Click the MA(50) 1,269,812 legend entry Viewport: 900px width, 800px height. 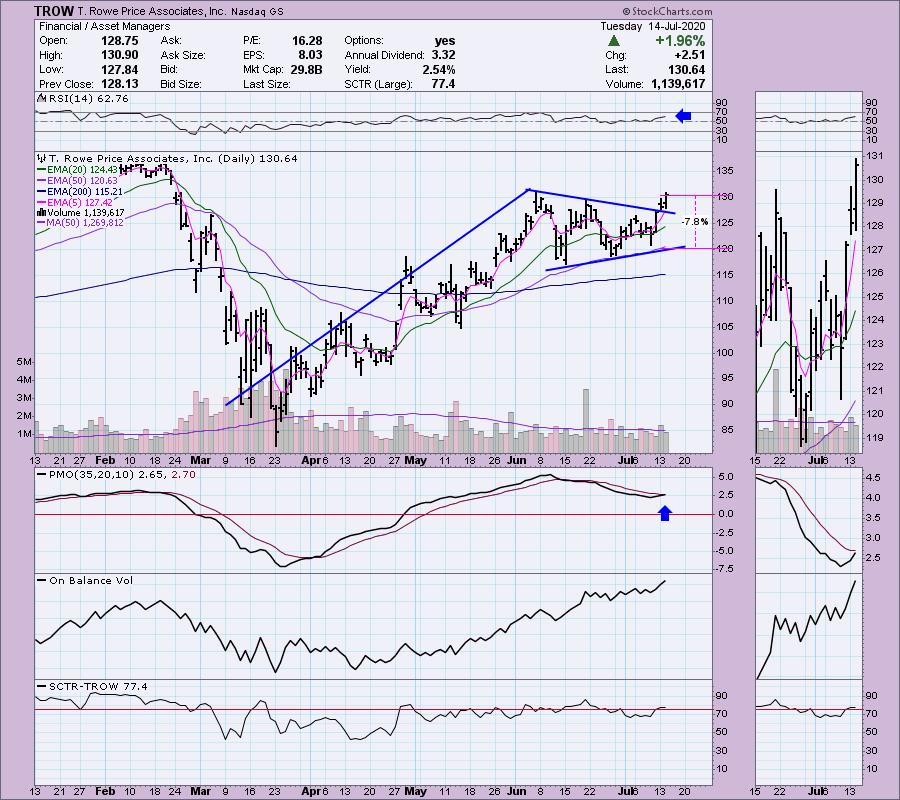pos(80,223)
